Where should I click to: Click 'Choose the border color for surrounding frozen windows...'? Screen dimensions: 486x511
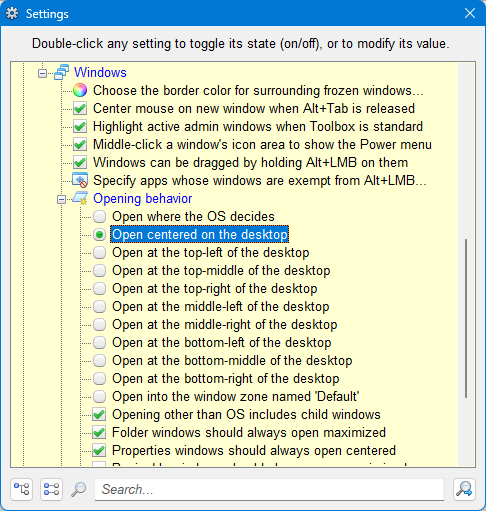point(258,90)
